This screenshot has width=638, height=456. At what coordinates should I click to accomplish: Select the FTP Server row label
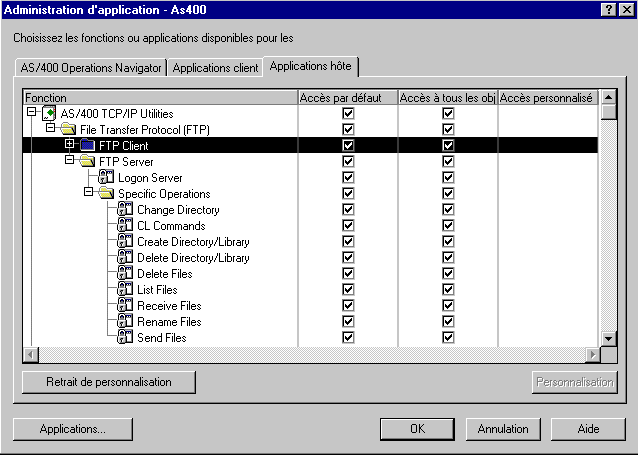pyautogui.click(x=126, y=162)
